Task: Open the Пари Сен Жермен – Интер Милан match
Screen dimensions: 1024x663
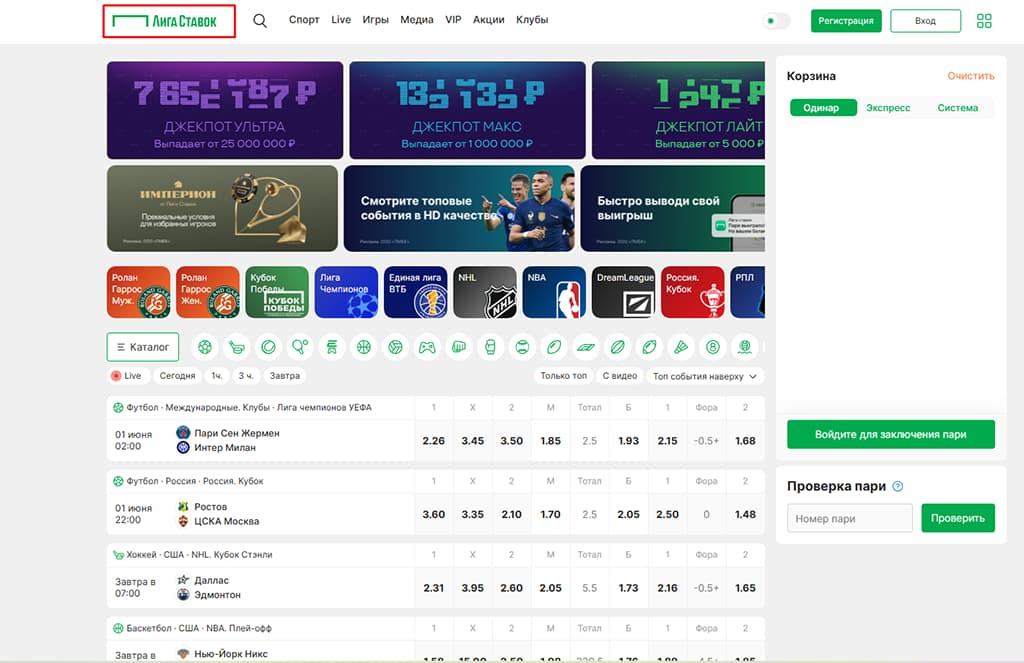Action: point(261,440)
